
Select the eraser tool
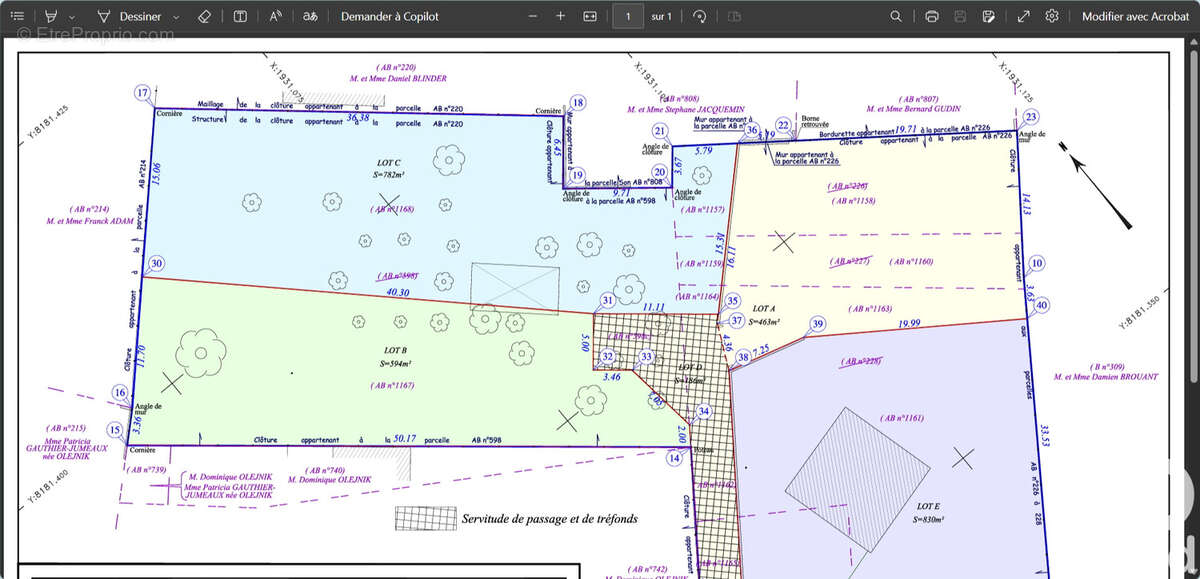[x=205, y=17]
